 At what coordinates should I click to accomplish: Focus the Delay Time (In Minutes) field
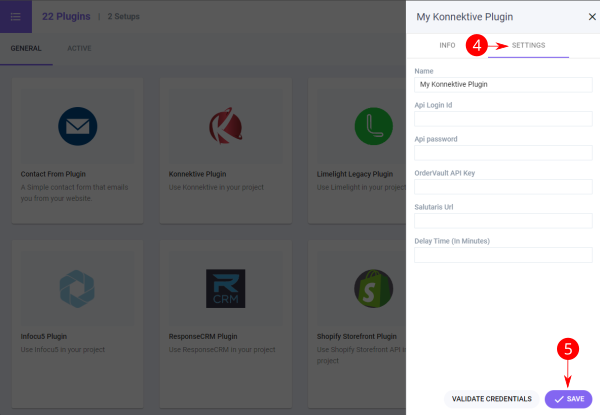click(x=503, y=255)
